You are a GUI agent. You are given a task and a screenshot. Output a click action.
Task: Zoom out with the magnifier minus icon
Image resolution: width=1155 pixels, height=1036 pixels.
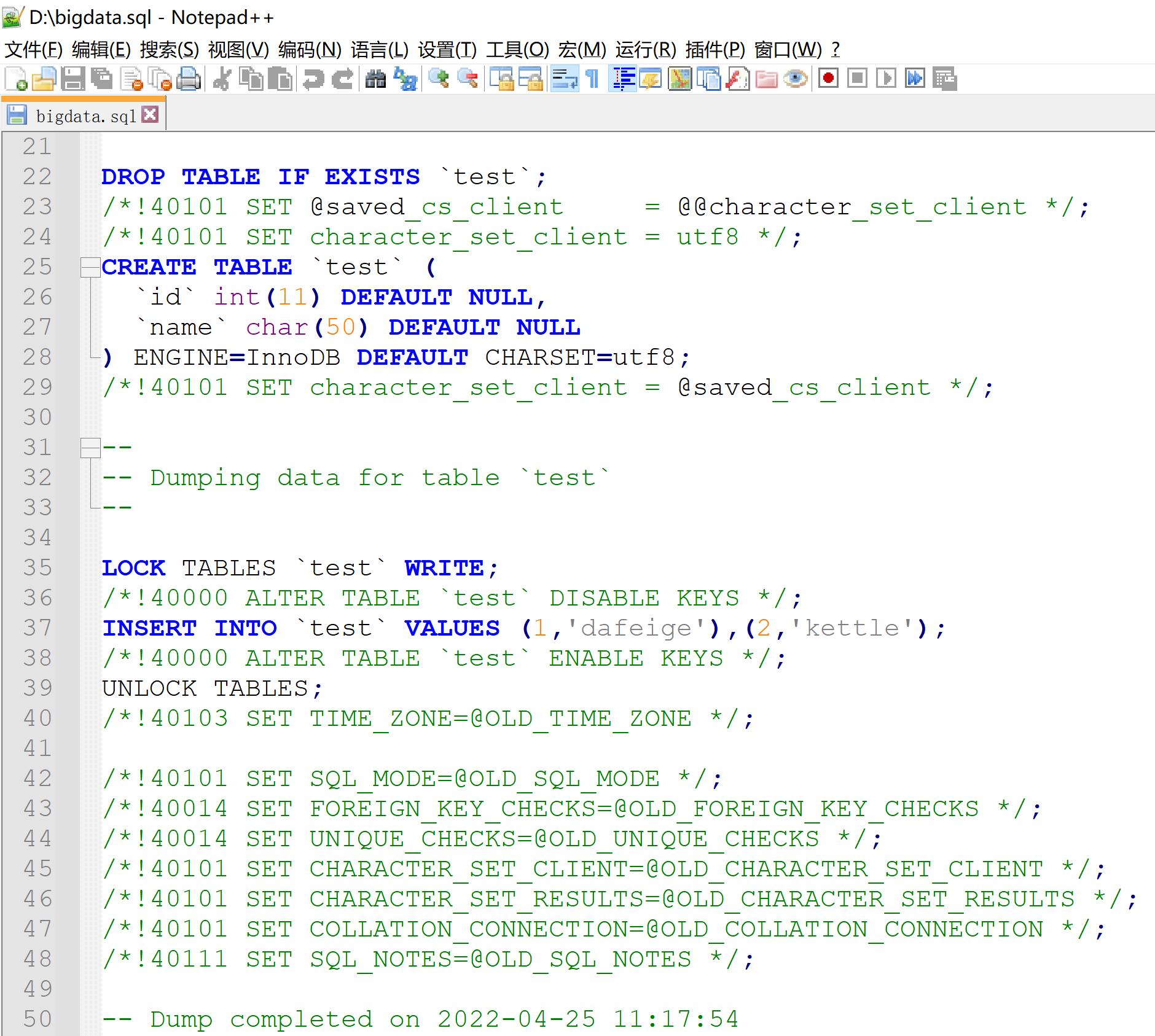coord(468,79)
